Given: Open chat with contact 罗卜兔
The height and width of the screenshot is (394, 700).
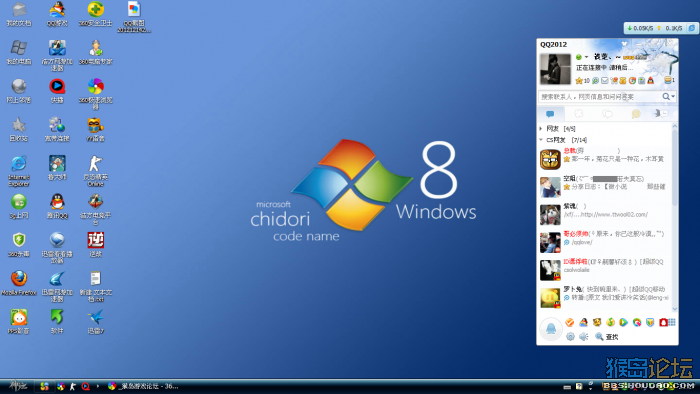Looking at the screenshot, I should pos(604,298).
